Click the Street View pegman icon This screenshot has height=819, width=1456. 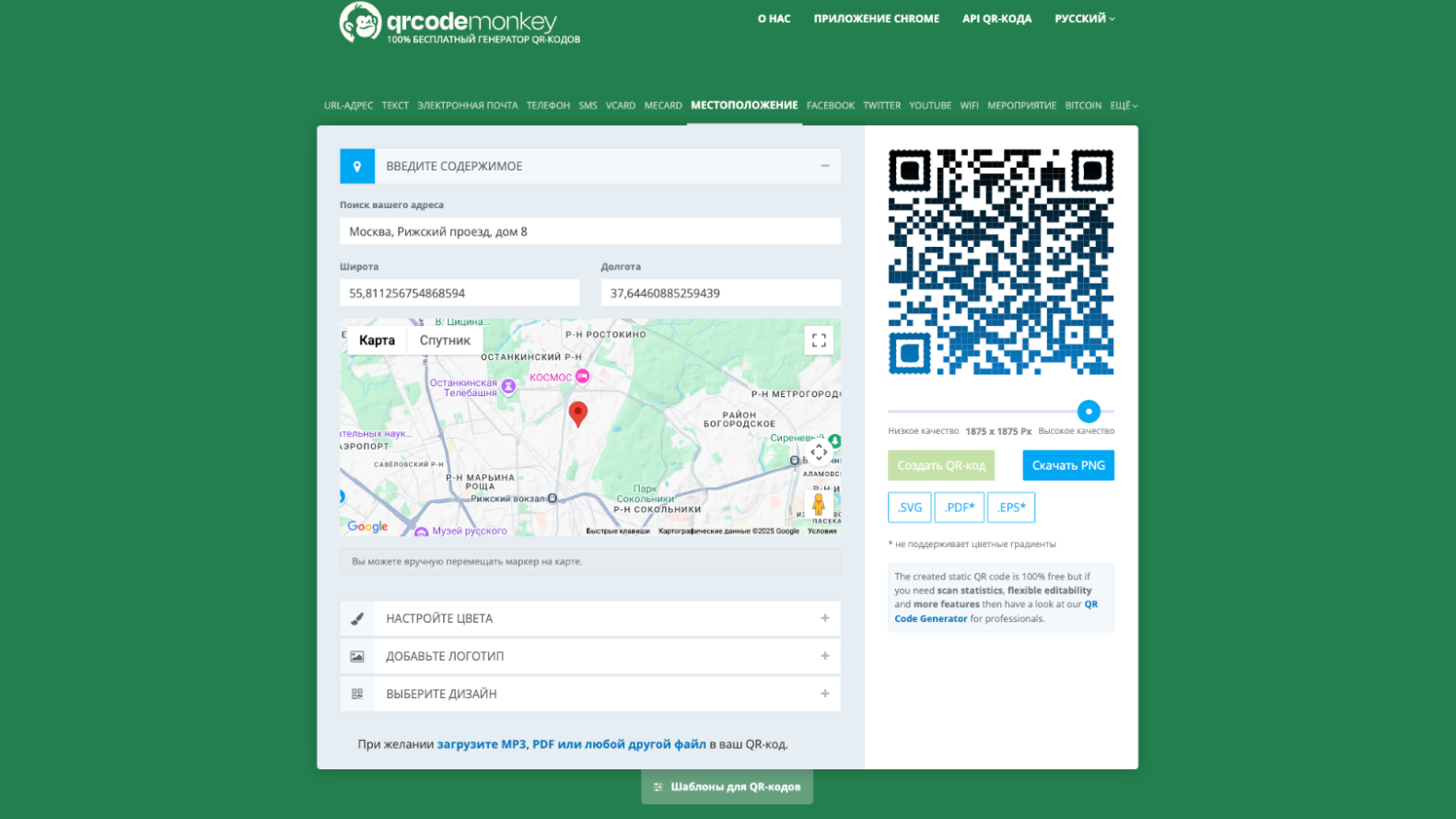(818, 504)
